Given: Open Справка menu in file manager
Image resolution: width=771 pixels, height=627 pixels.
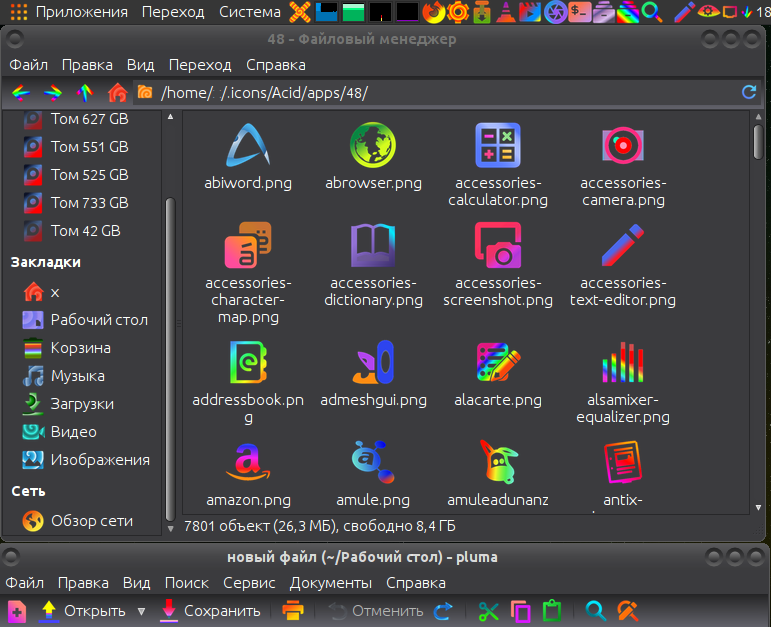Looking at the screenshot, I should pos(276,65).
